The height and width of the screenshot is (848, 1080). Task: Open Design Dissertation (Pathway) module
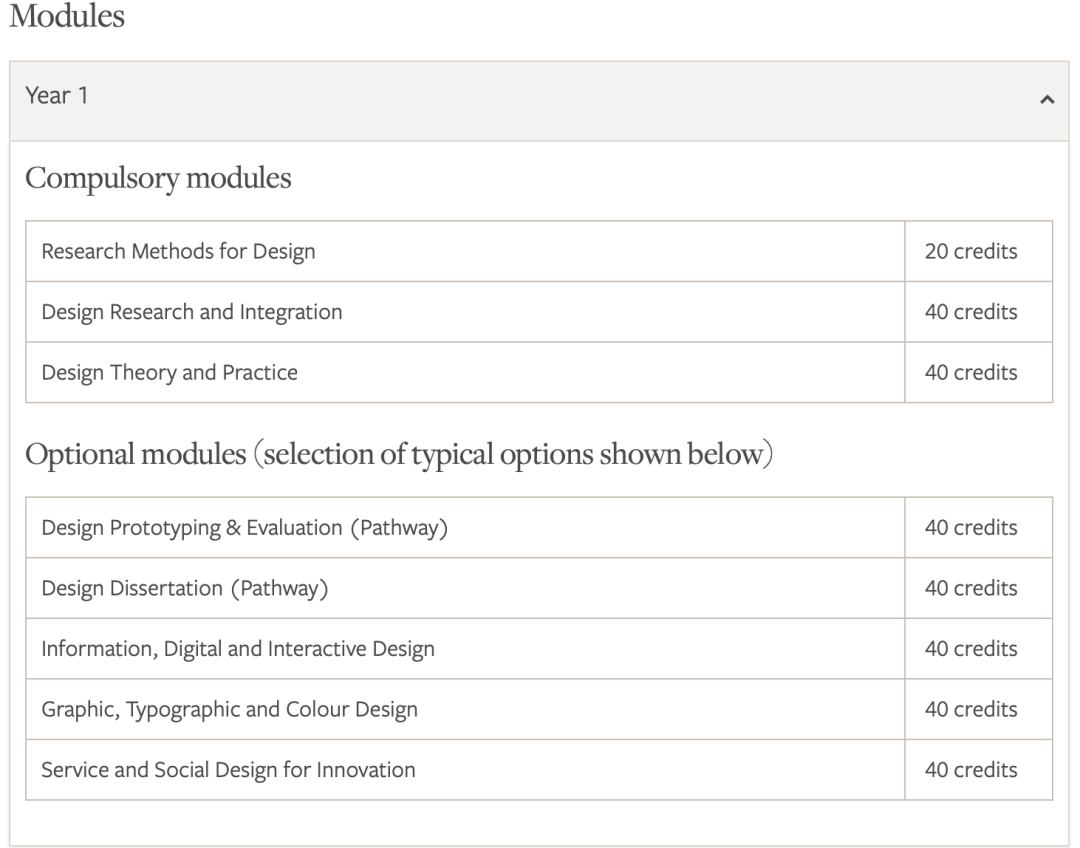click(185, 588)
